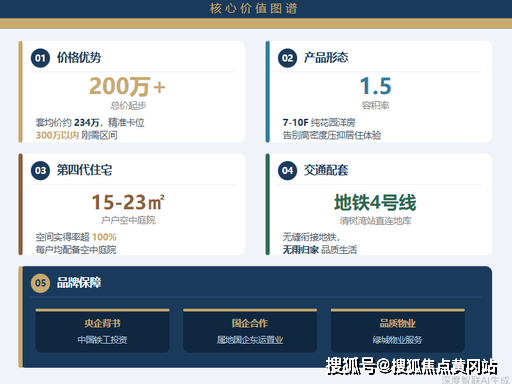Viewport: 512px width, 384px height.
Task: Select the 央企背书 brand card
Action: coord(102,331)
